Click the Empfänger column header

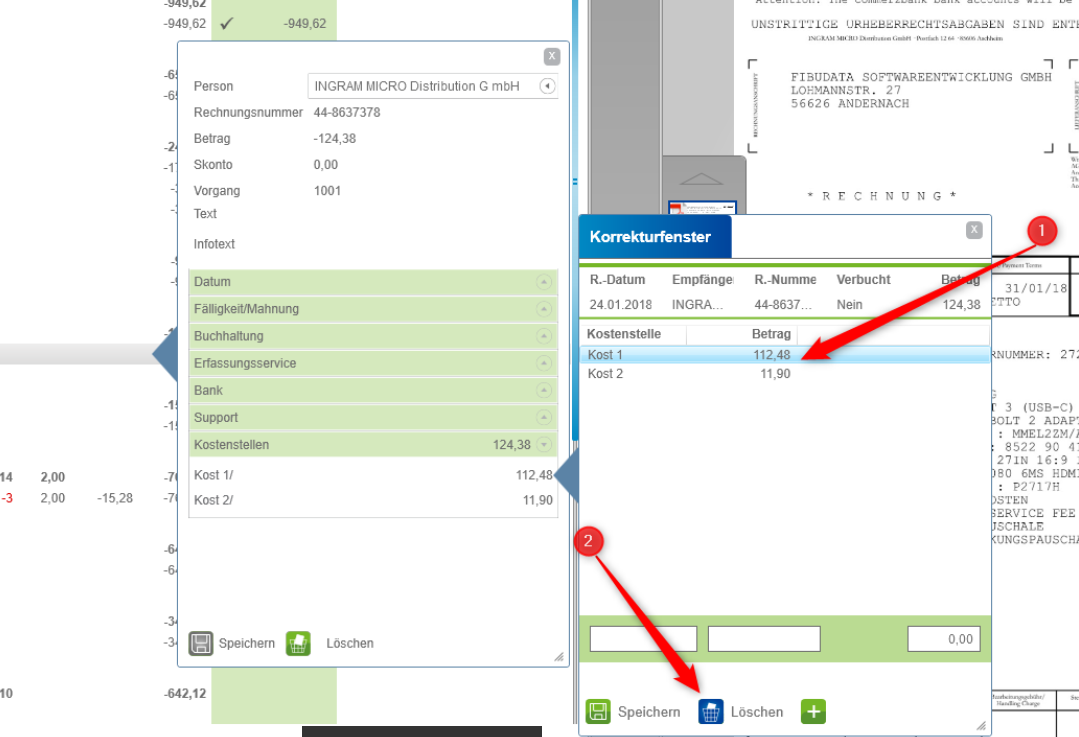click(x=703, y=279)
